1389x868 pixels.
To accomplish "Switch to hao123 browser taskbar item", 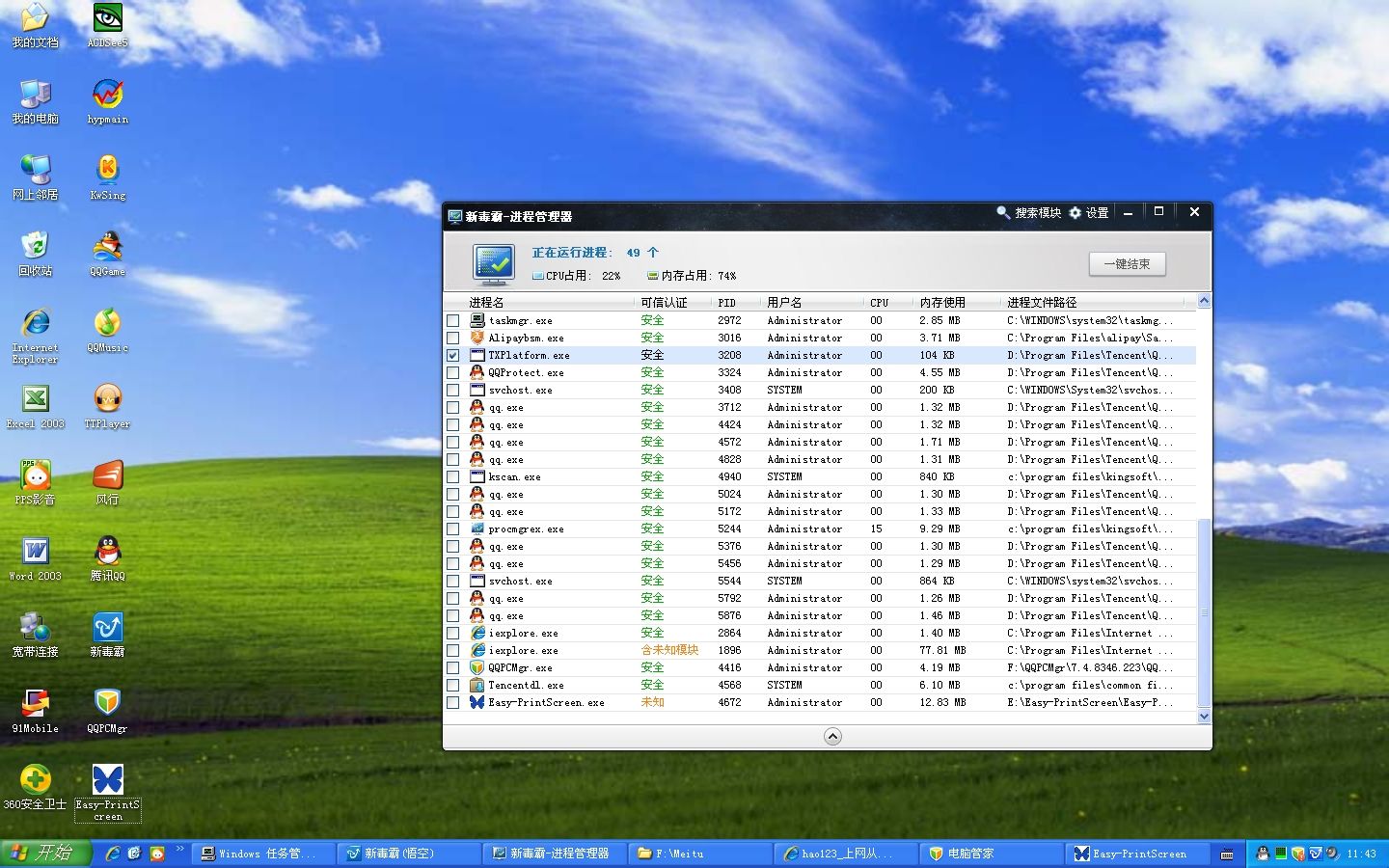I will pyautogui.click(x=846, y=854).
